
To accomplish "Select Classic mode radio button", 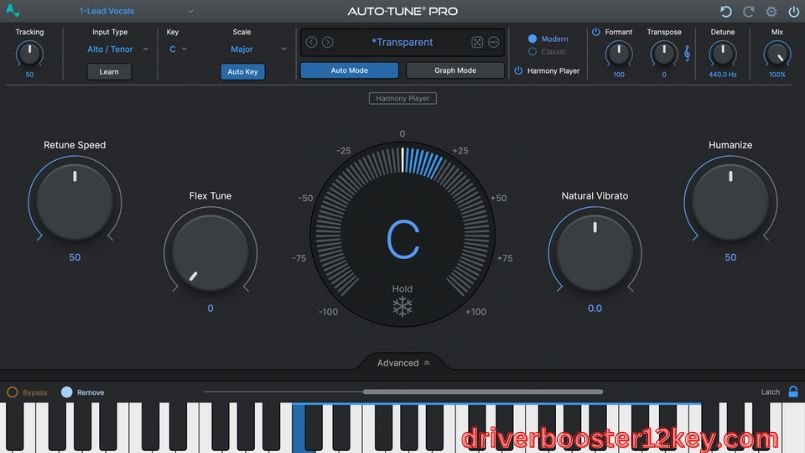I will click(x=532, y=51).
